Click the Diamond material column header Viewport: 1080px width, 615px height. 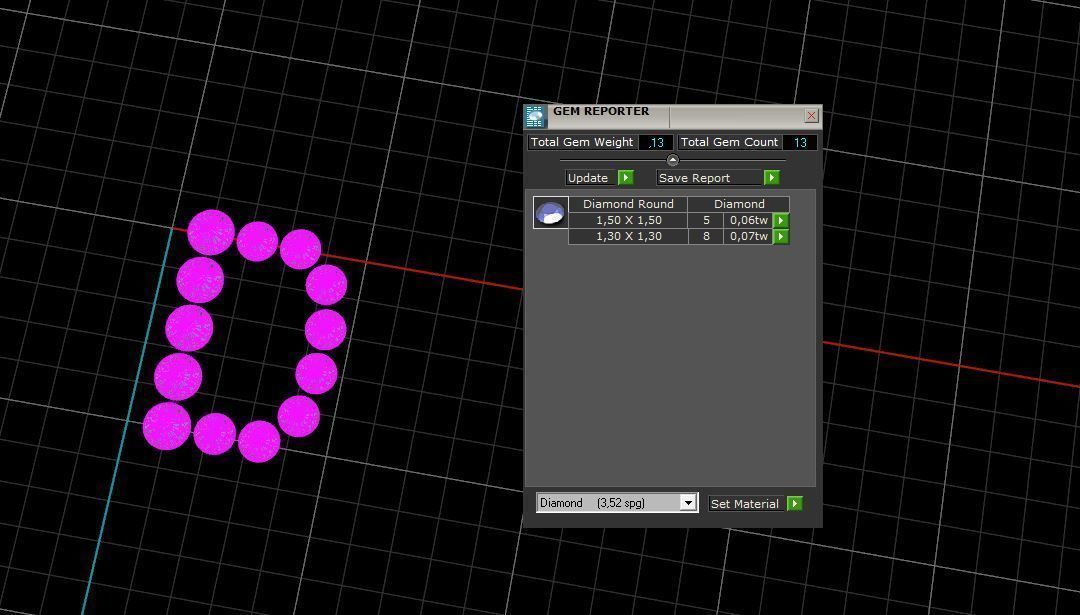click(739, 204)
